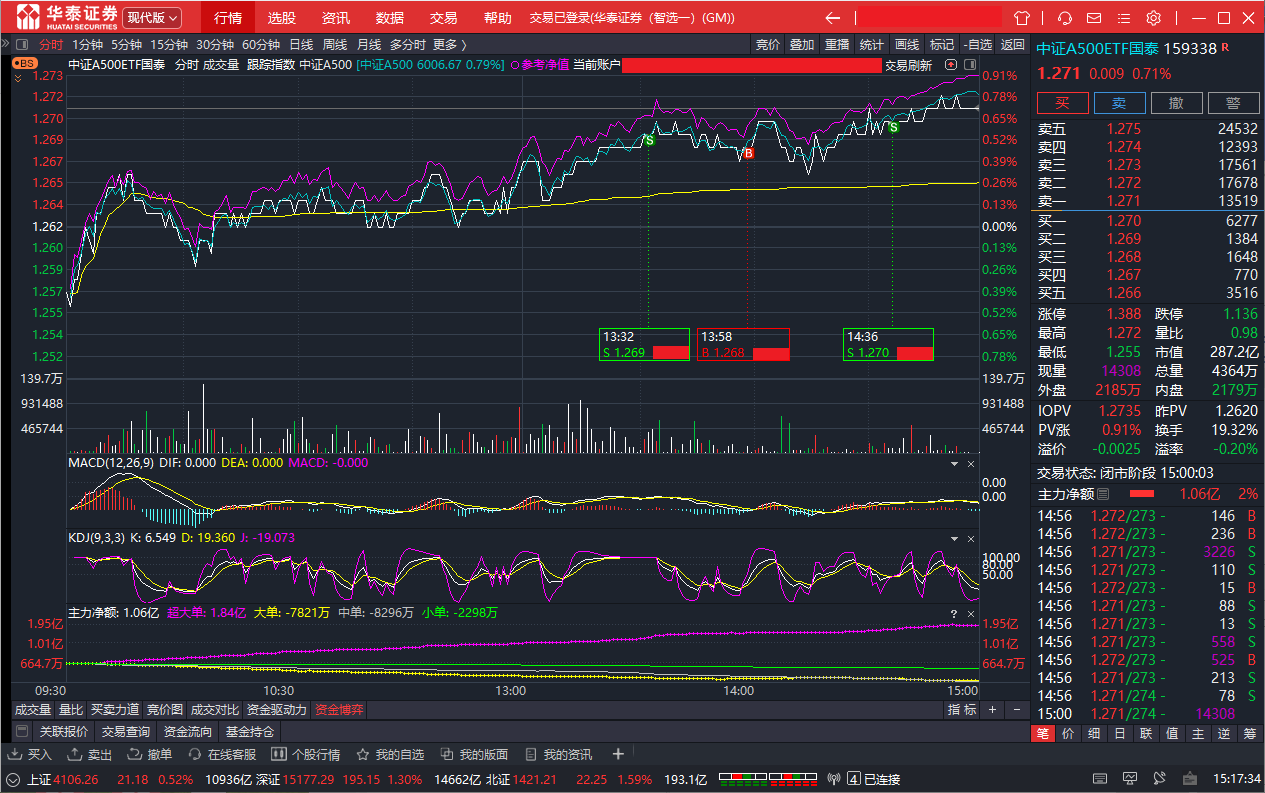Select the 资金流向 tab
Image resolution: width=1265 pixels, height=793 pixels.
(x=188, y=731)
